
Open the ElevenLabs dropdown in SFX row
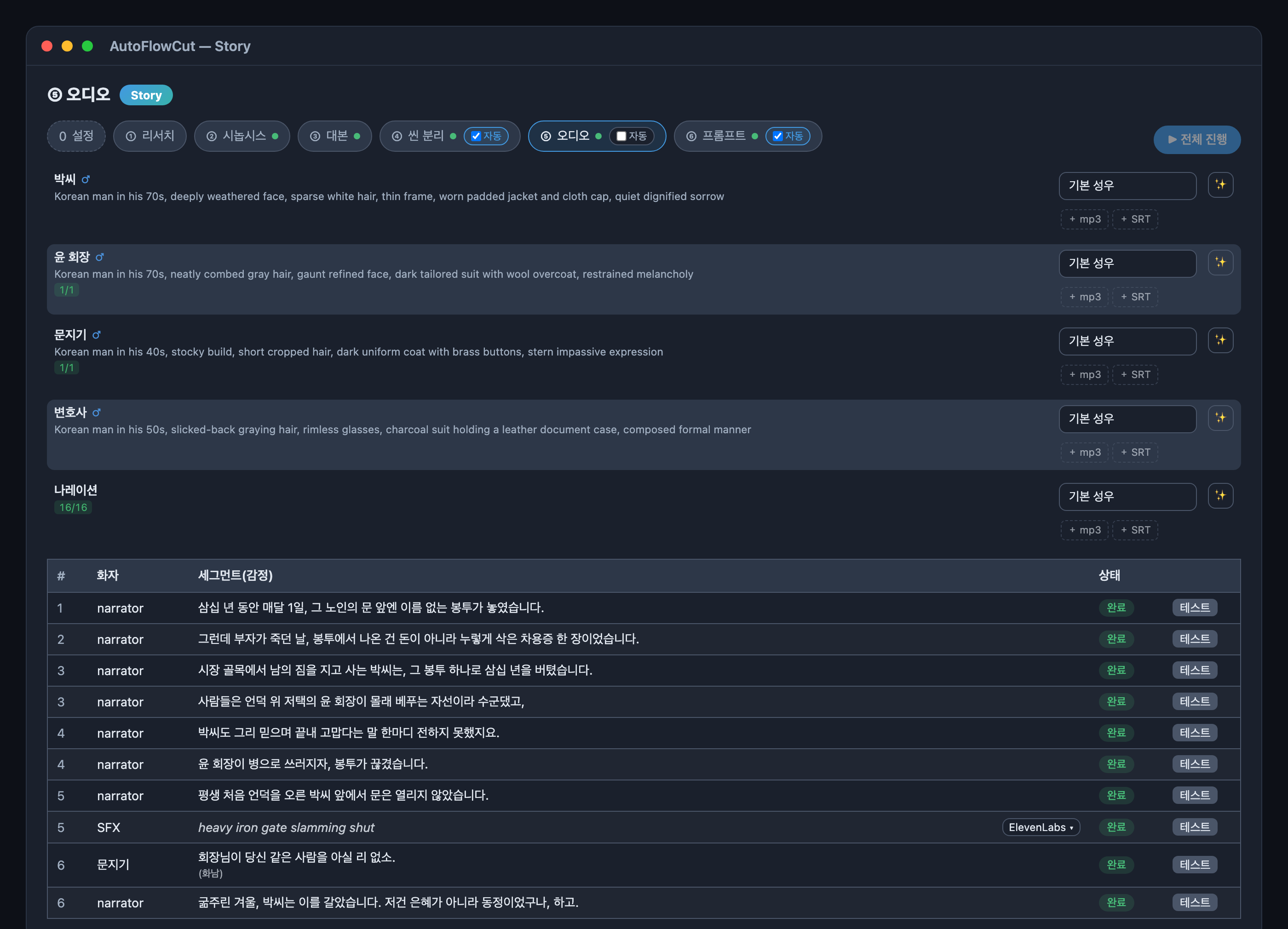point(1041,827)
